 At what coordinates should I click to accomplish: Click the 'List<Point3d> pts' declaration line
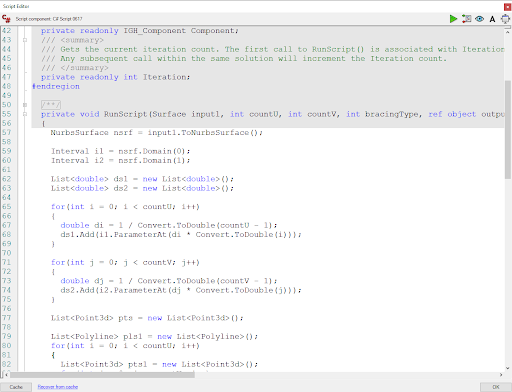[147, 318]
